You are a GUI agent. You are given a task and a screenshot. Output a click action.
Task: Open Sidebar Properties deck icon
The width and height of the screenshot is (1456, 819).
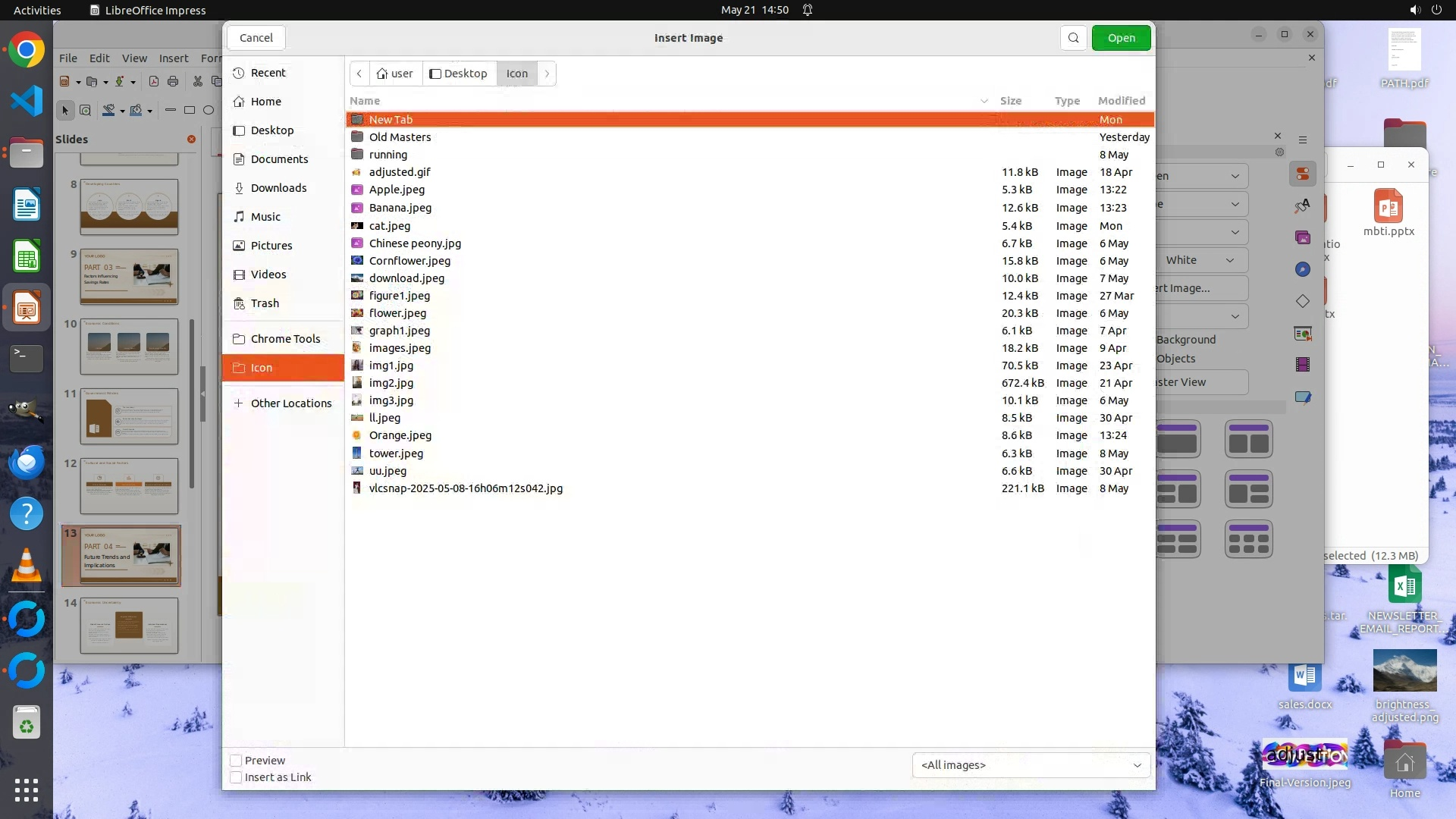(1302, 174)
